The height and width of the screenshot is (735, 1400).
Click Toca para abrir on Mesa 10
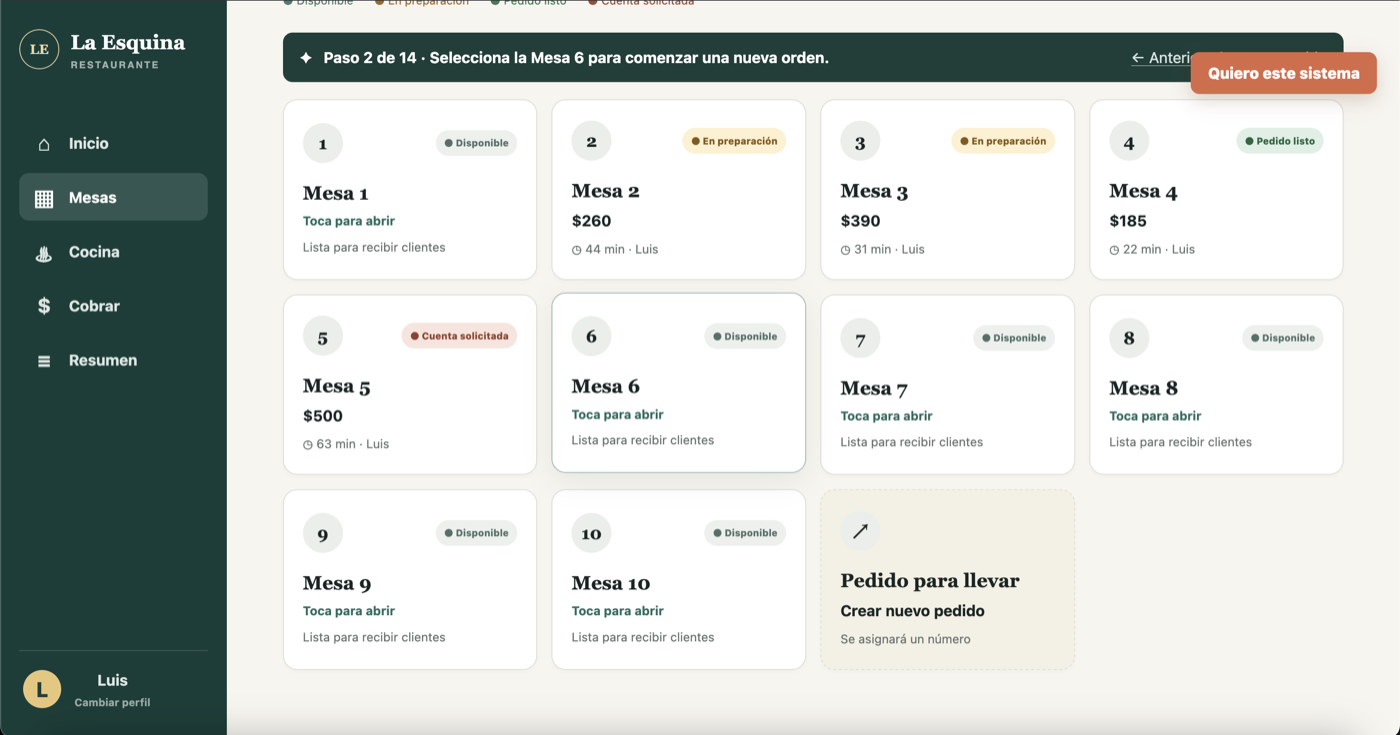coord(617,611)
